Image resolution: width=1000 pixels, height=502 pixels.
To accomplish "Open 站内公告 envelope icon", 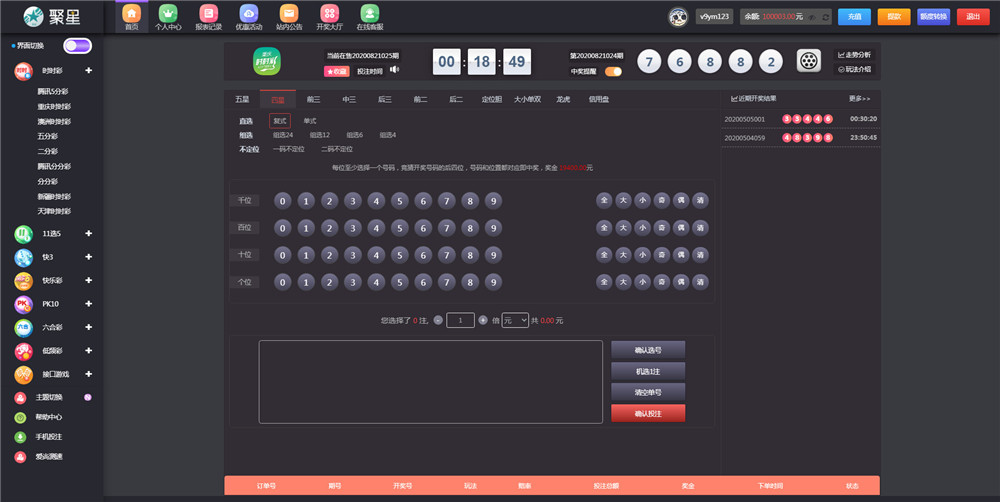I will pos(288,14).
